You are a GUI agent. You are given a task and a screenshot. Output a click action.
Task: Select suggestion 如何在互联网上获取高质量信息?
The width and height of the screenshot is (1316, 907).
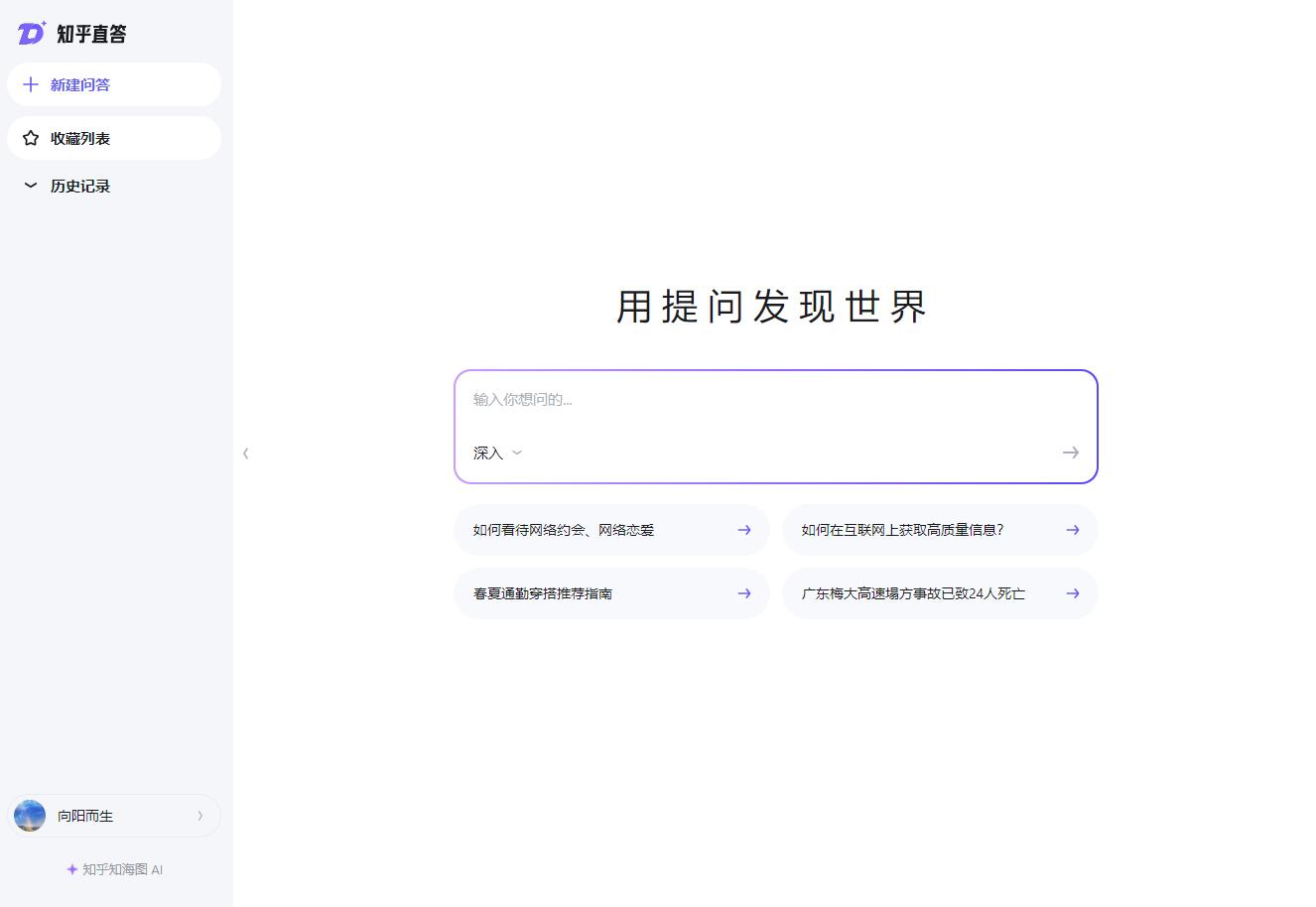tap(940, 530)
